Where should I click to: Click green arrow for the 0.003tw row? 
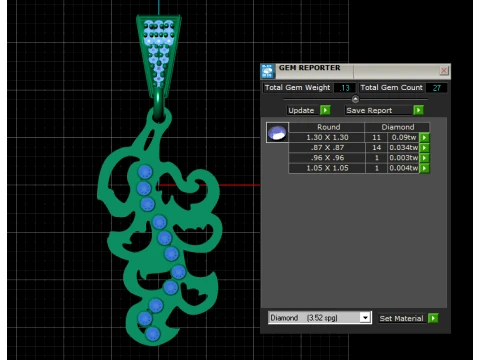click(424, 158)
